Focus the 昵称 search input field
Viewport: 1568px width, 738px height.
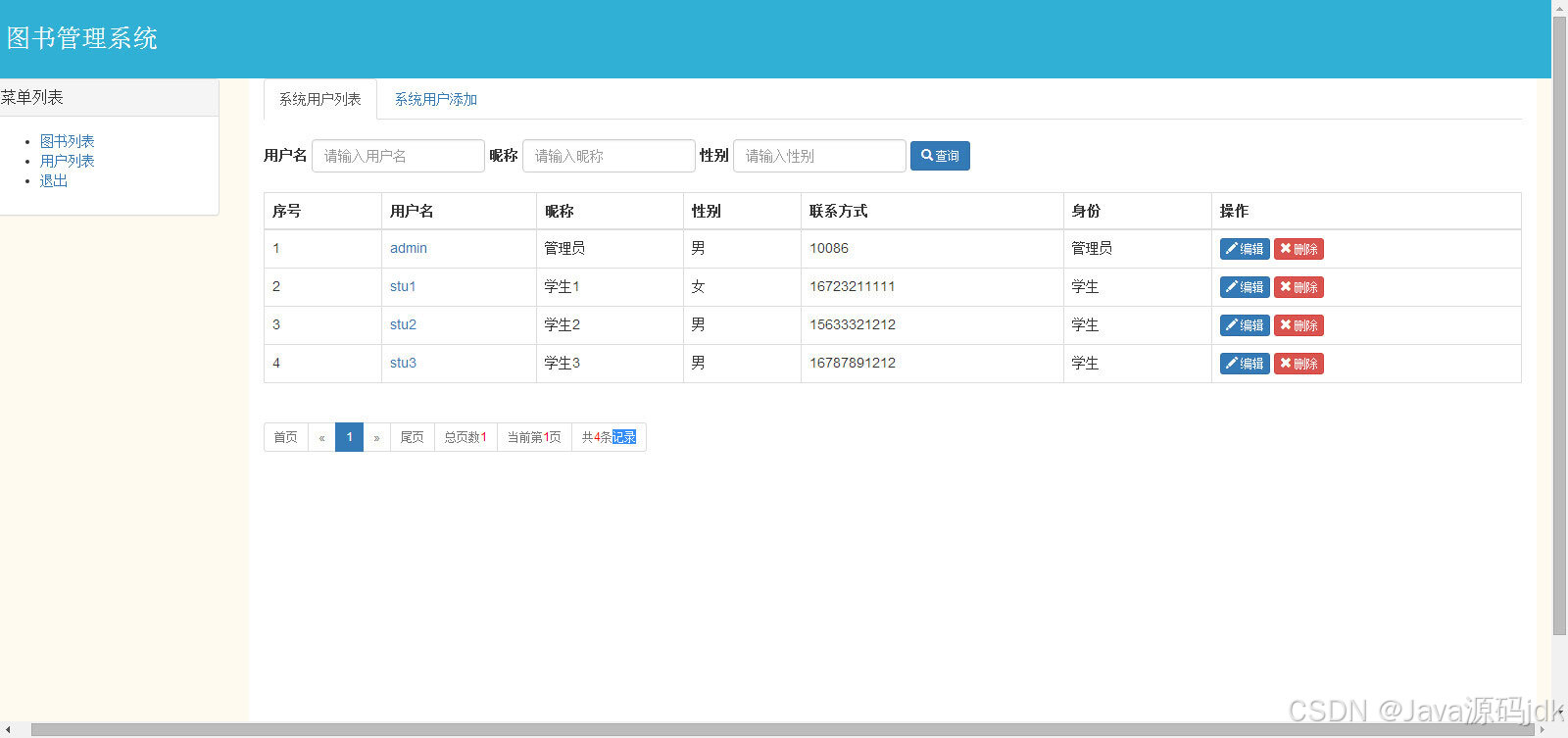[609, 156]
